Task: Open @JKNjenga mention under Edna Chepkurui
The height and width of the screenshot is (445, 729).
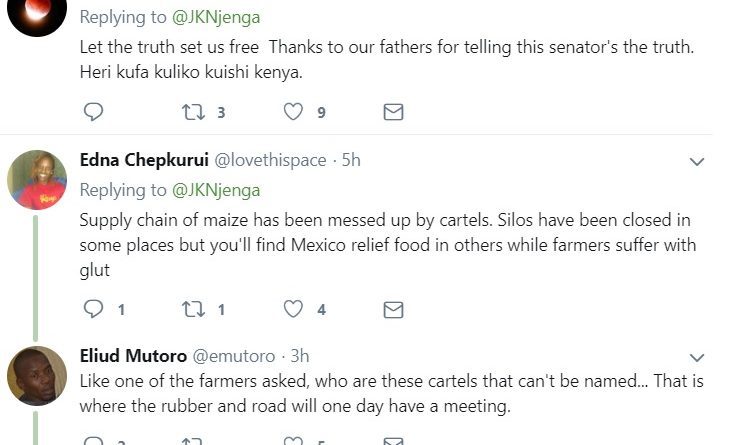Action: [x=216, y=191]
